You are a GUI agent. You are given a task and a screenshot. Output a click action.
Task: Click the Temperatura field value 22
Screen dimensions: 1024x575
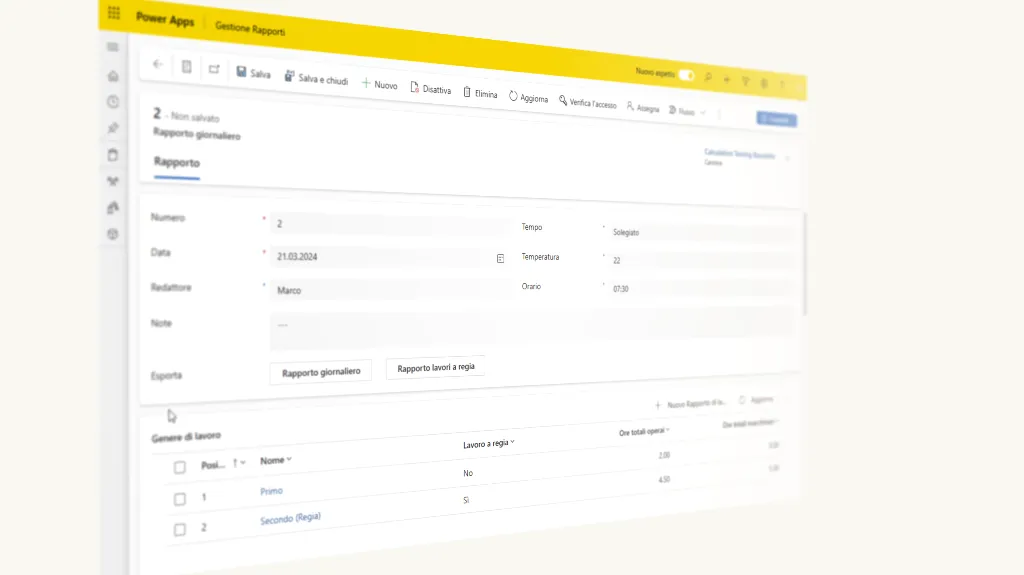702,260
